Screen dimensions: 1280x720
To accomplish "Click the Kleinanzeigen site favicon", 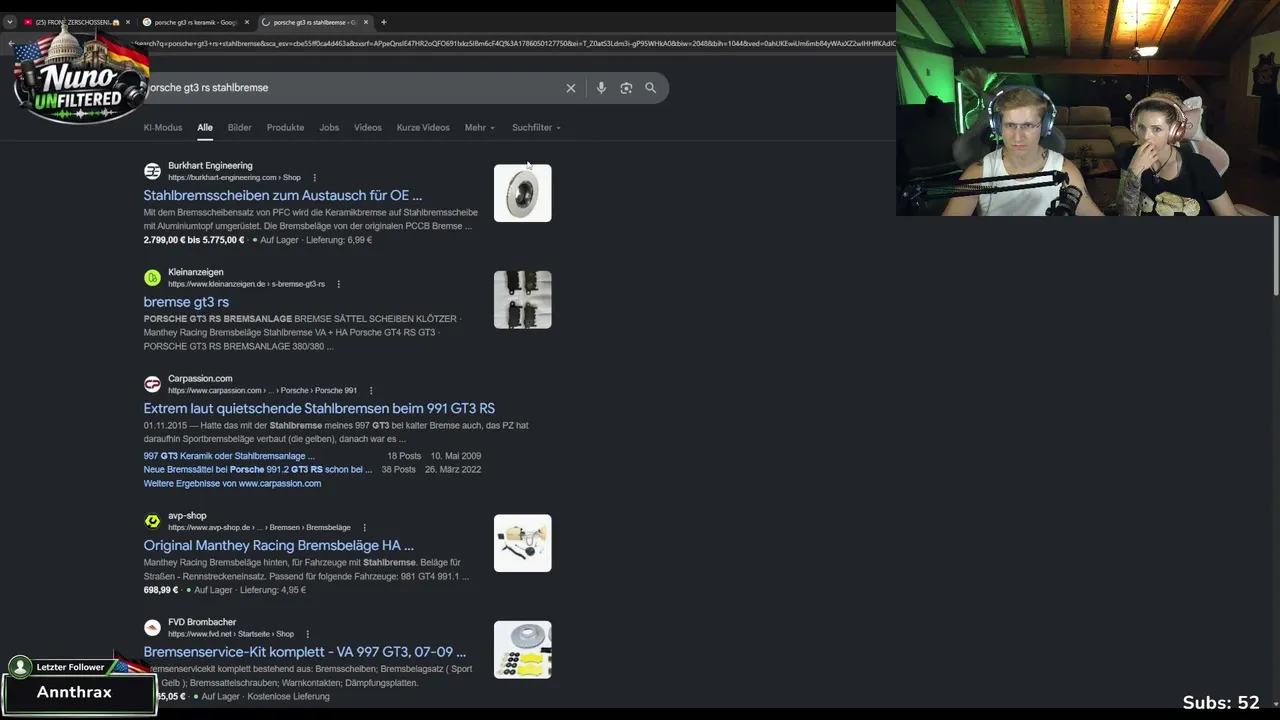I will click(x=152, y=277).
